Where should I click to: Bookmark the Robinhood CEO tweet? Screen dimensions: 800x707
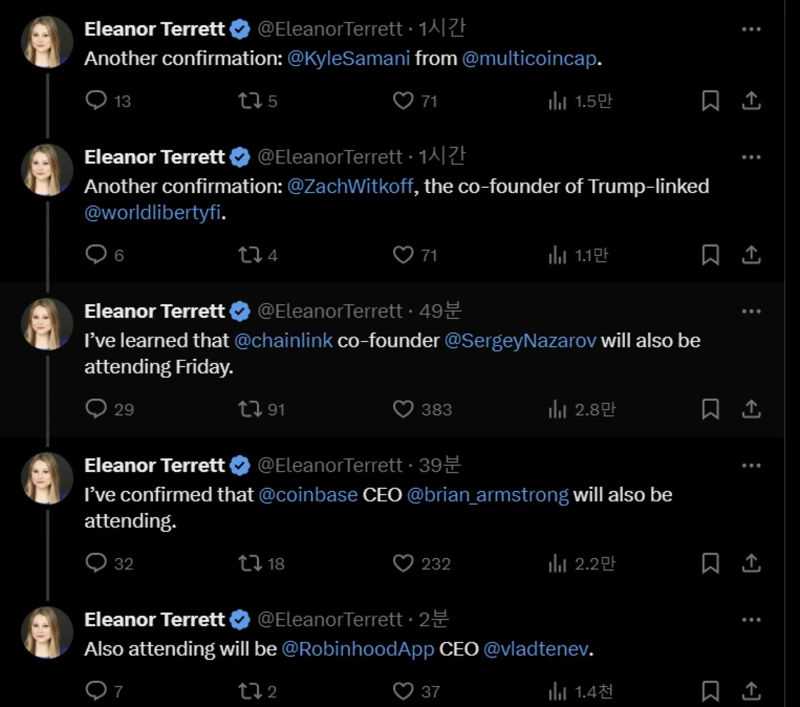[x=710, y=691]
